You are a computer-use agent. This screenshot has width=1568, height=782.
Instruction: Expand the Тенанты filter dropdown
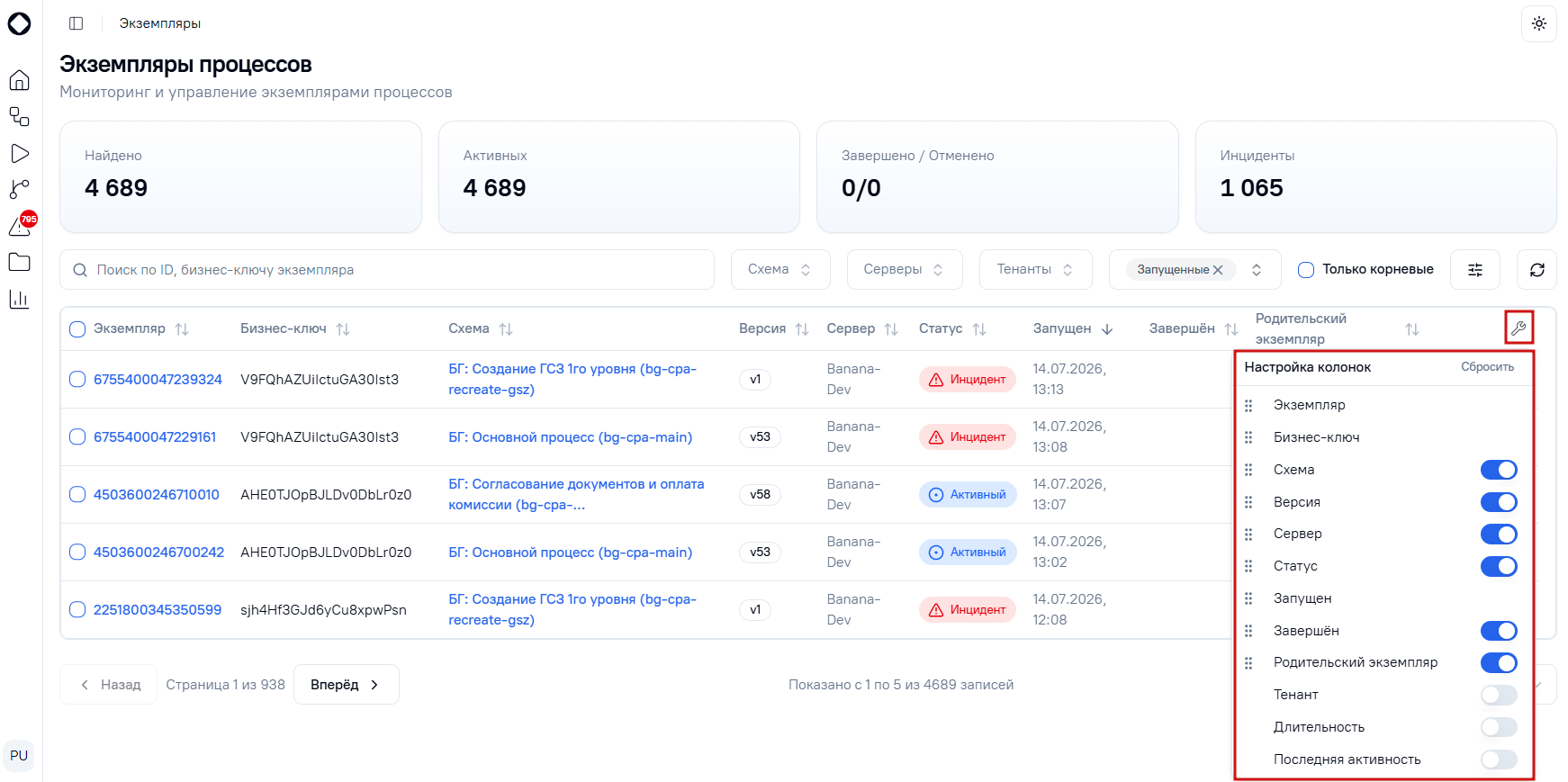point(1036,270)
